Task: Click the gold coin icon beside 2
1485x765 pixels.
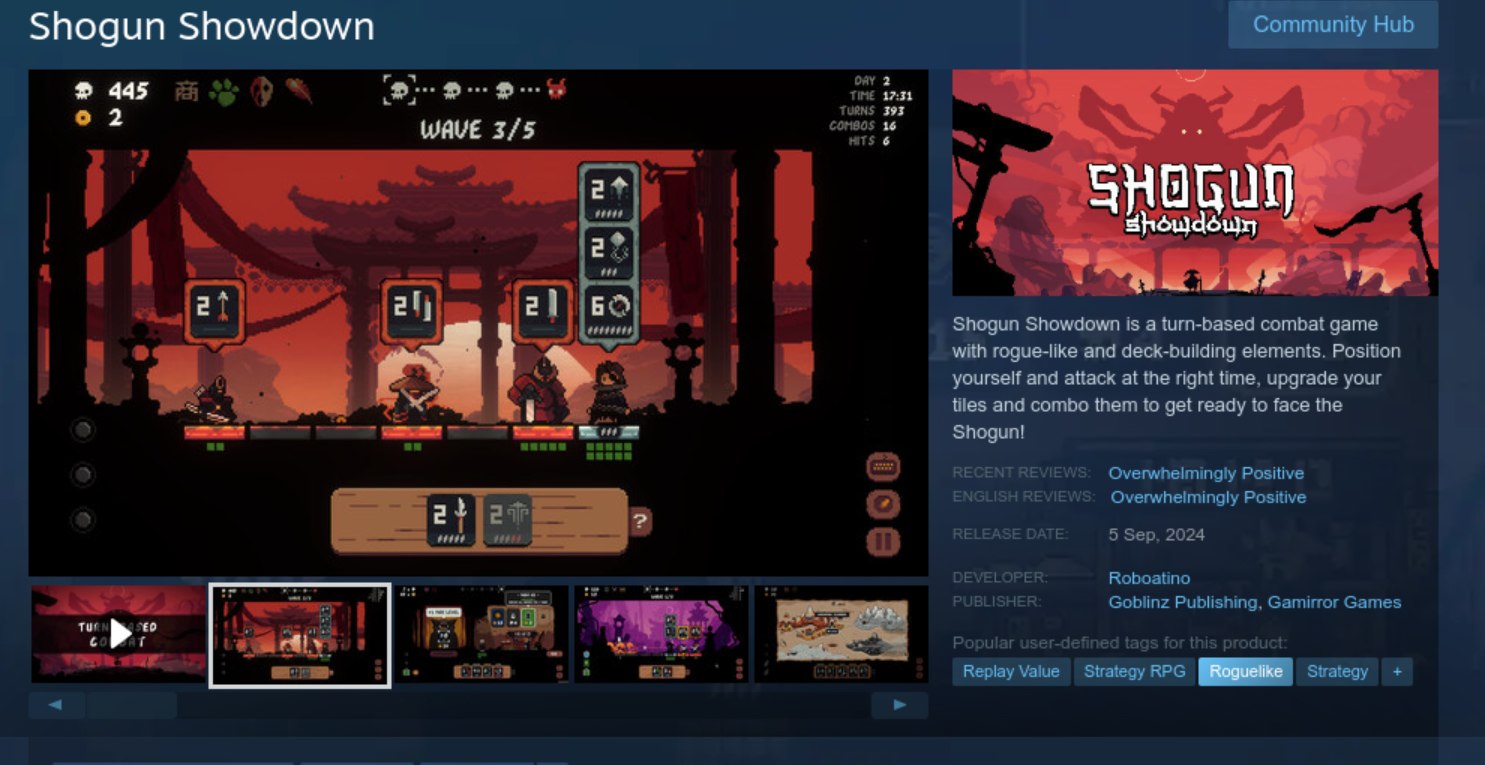Action: click(84, 118)
